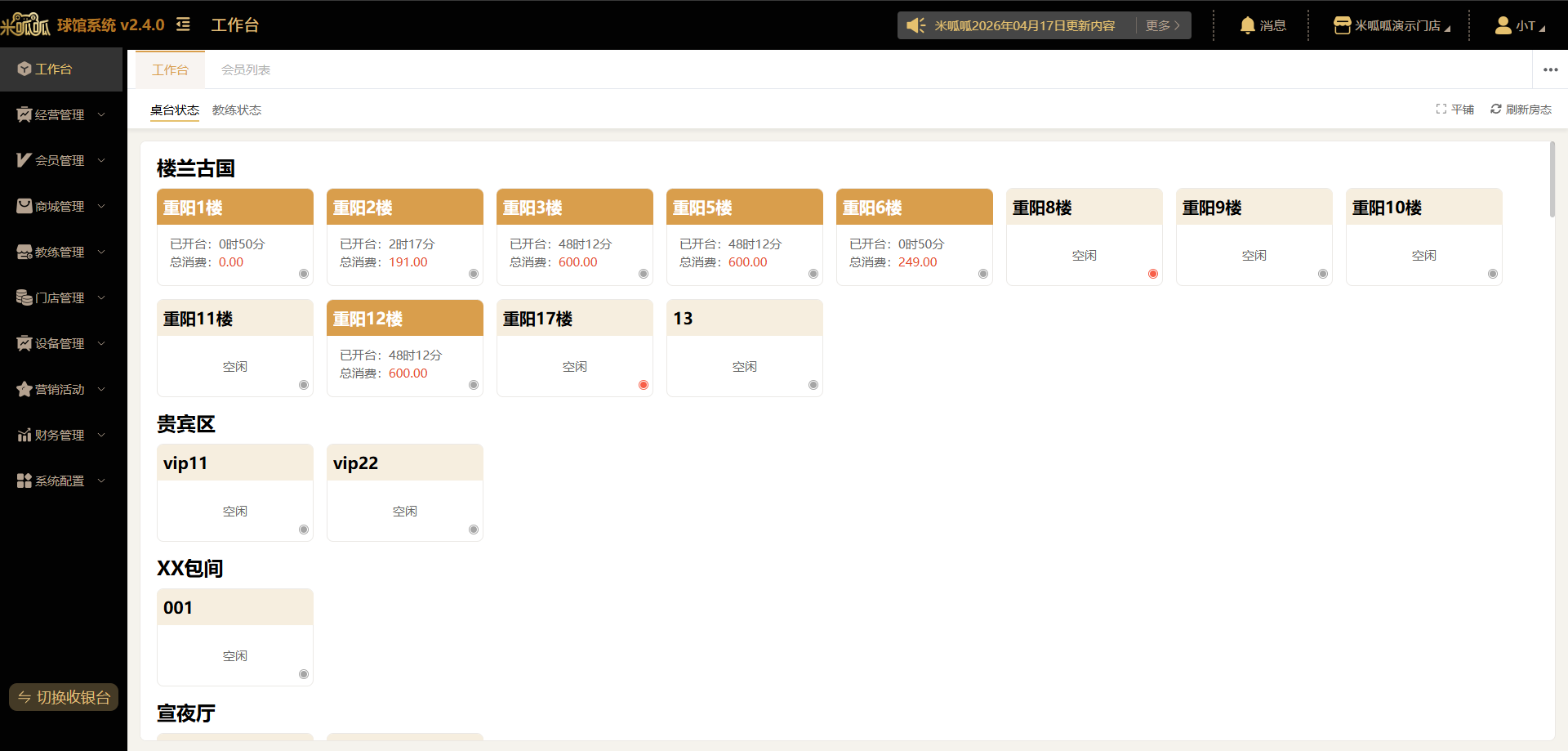This screenshot has height=751, width=1568.
Task: Click the 平铺 fullscreen icon
Action: tap(1441, 109)
